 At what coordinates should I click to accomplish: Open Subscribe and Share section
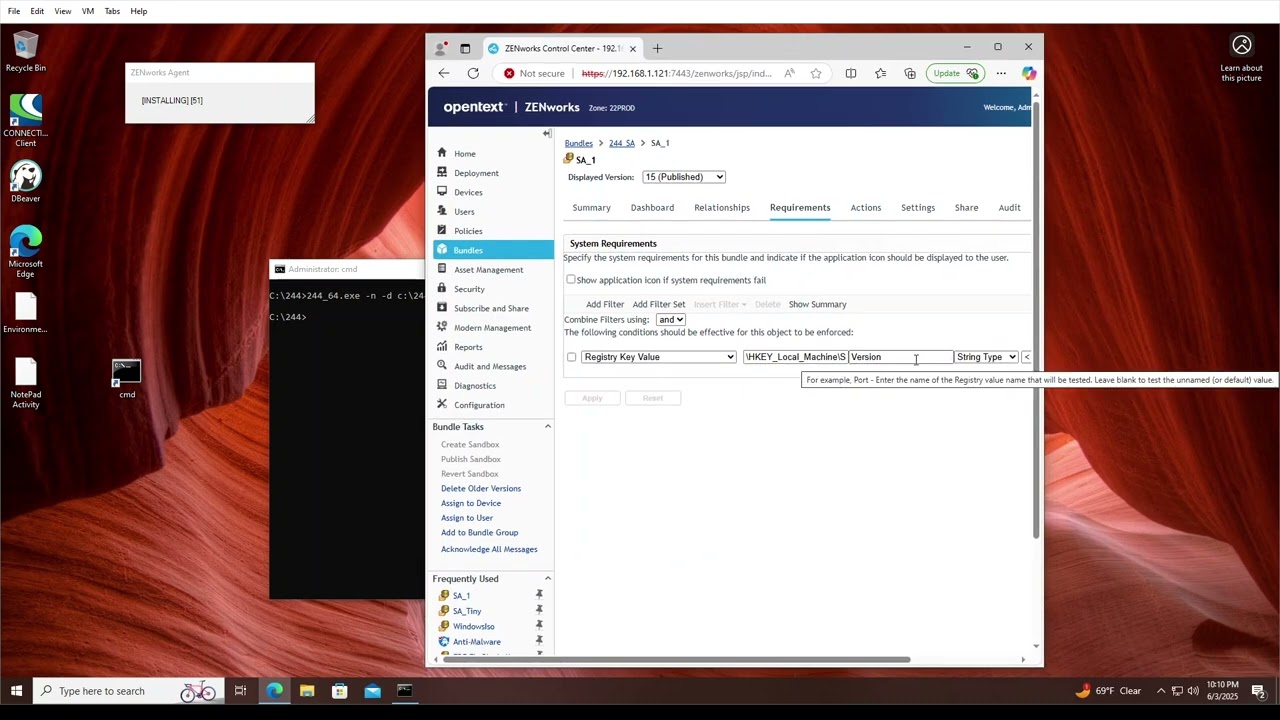click(x=491, y=308)
